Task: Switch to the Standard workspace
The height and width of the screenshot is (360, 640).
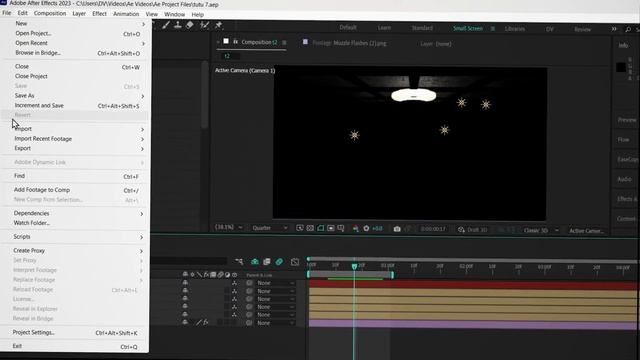Action: 422,28
